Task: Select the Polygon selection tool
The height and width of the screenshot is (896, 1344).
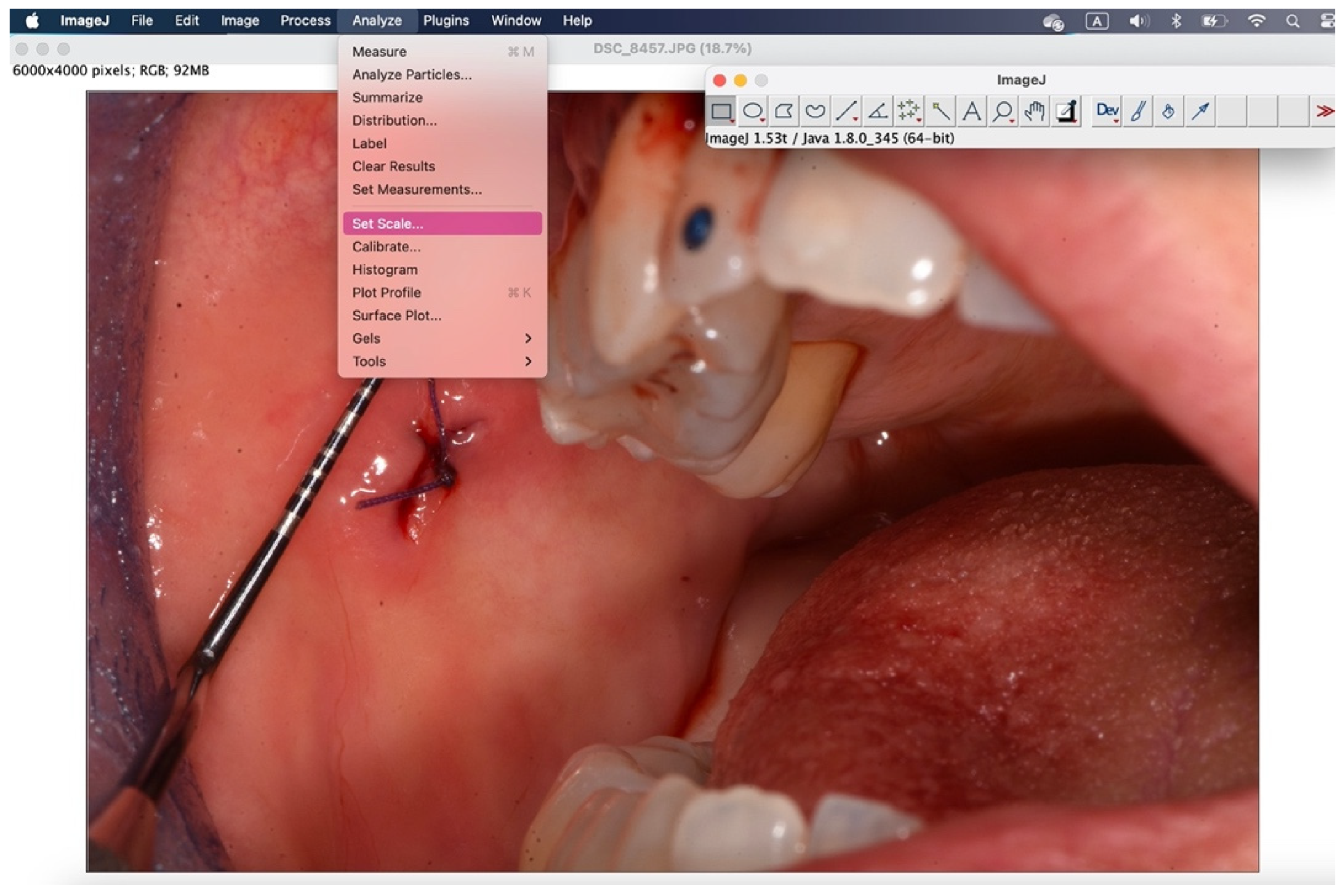Action: (x=783, y=111)
